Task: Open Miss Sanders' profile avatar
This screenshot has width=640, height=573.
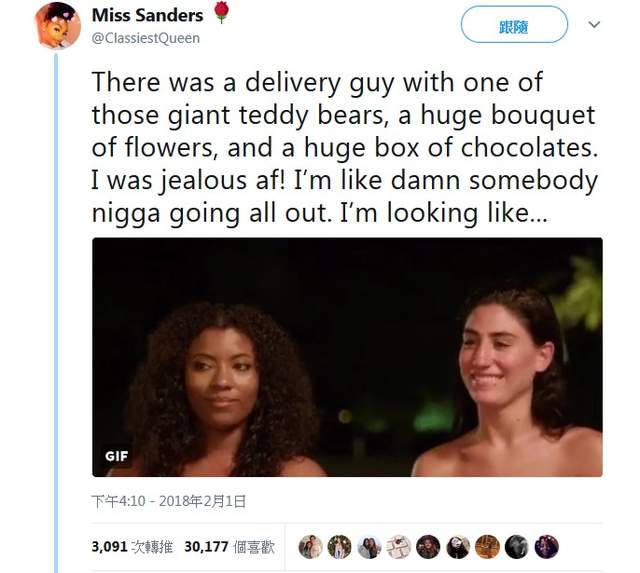Action: pyautogui.click(x=57, y=25)
